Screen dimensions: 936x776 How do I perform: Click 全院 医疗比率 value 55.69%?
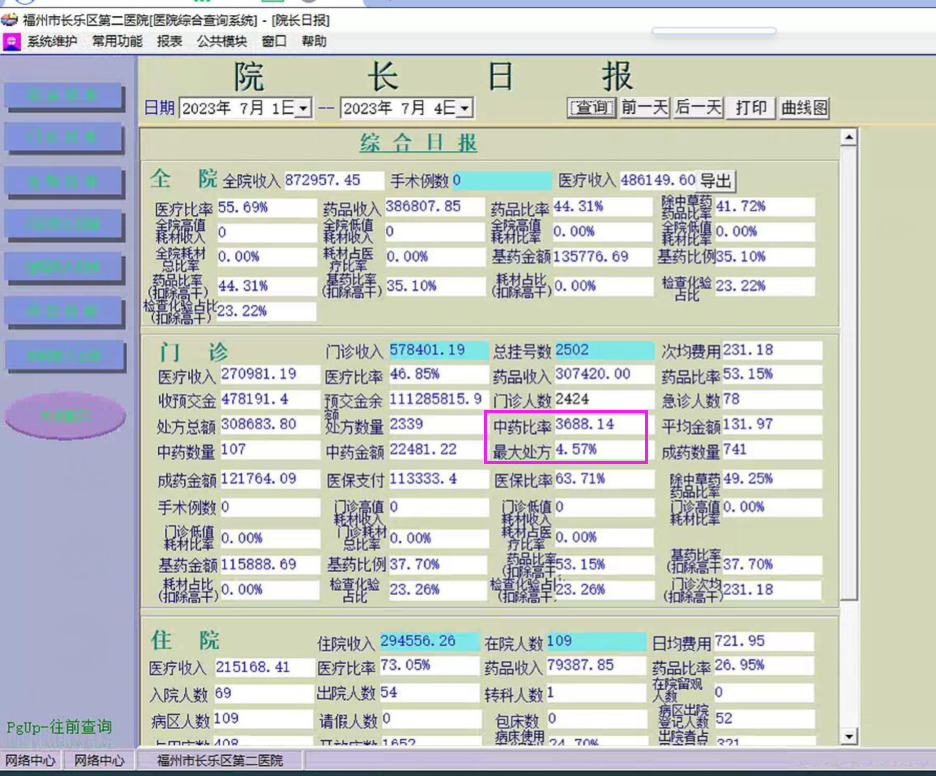267,207
